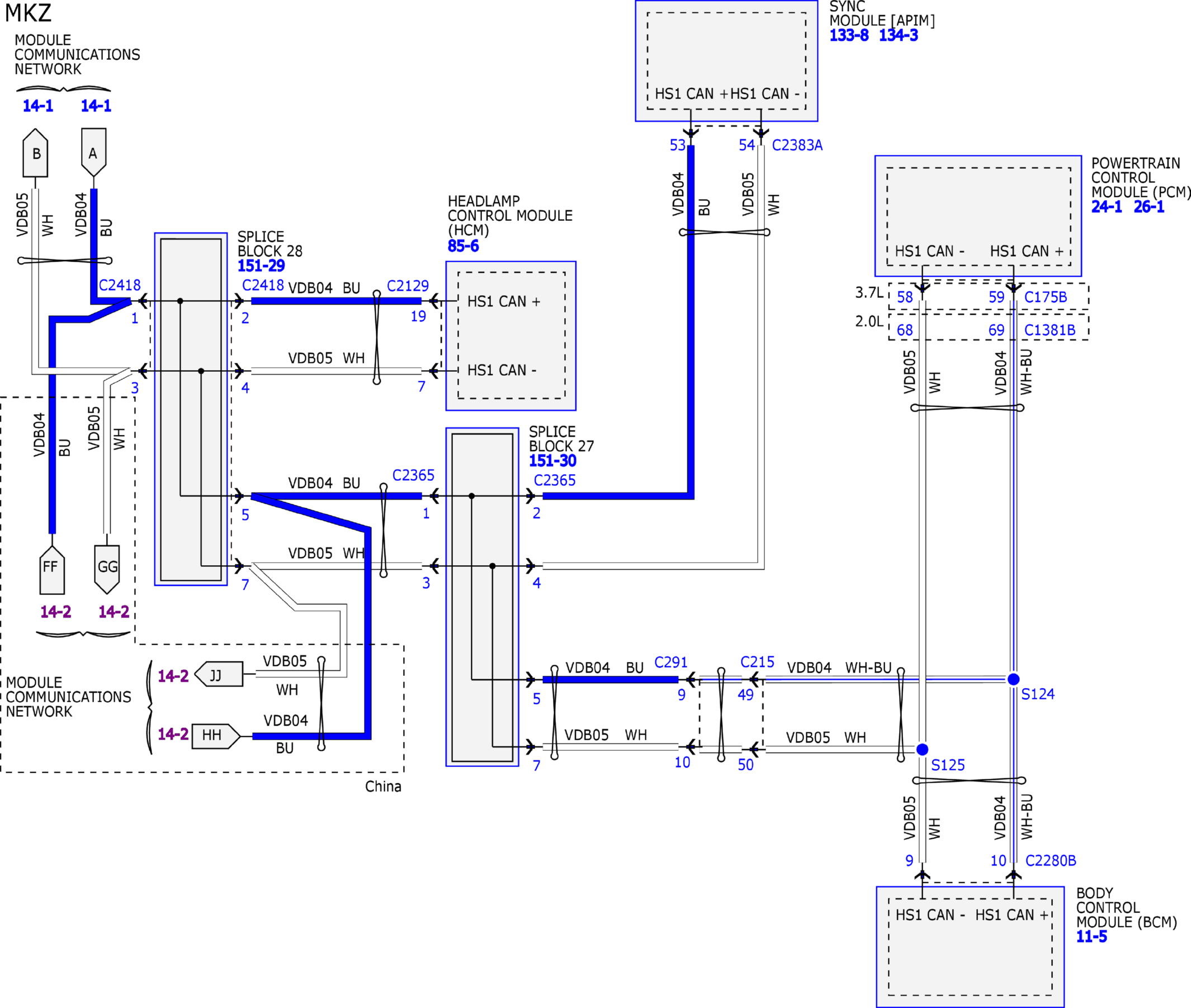
Task: Click pin 69 on connector C1381B
Action: point(996,330)
